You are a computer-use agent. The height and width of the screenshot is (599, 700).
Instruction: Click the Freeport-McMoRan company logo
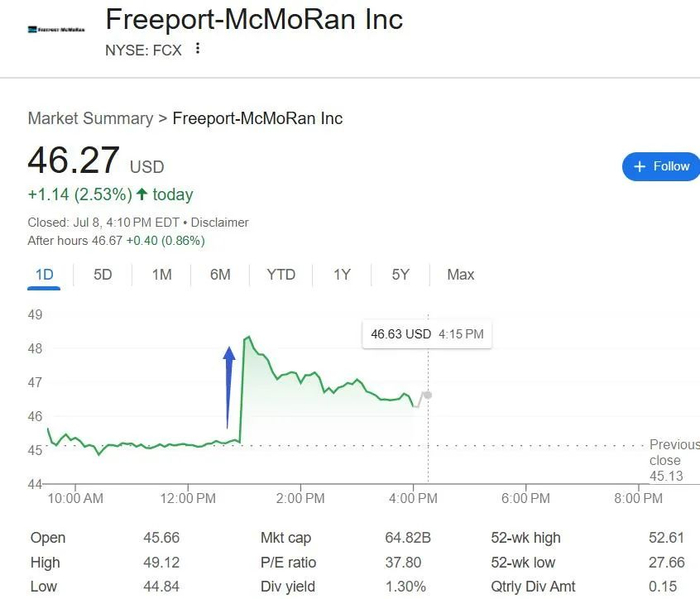click(x=56, y=29)
